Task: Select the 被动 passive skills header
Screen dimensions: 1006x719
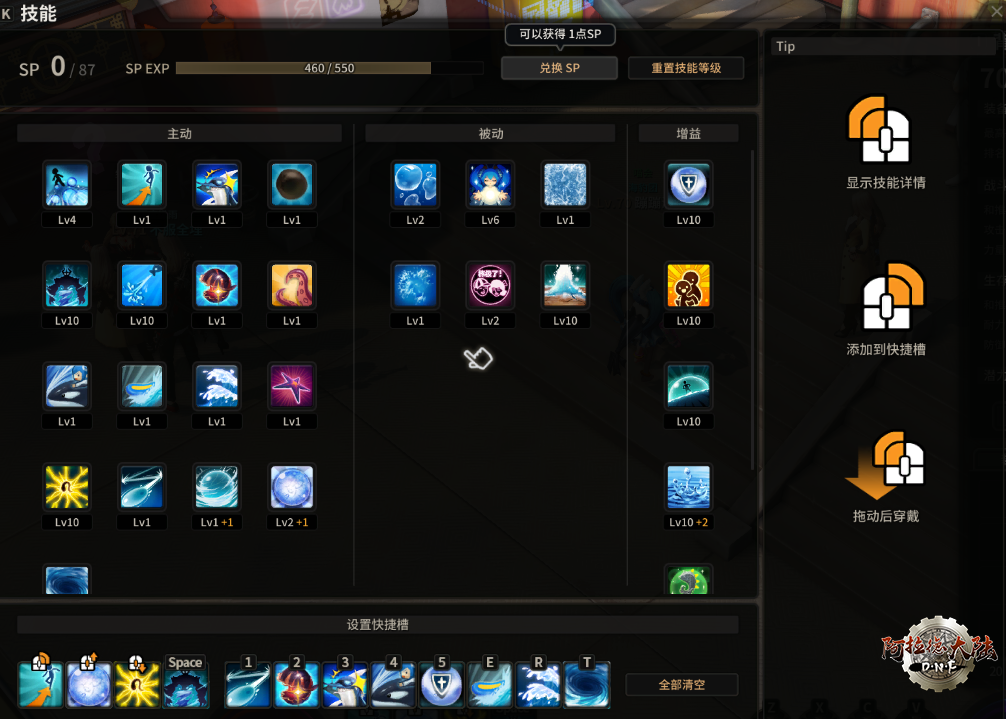Action: [x=491, y=133]
